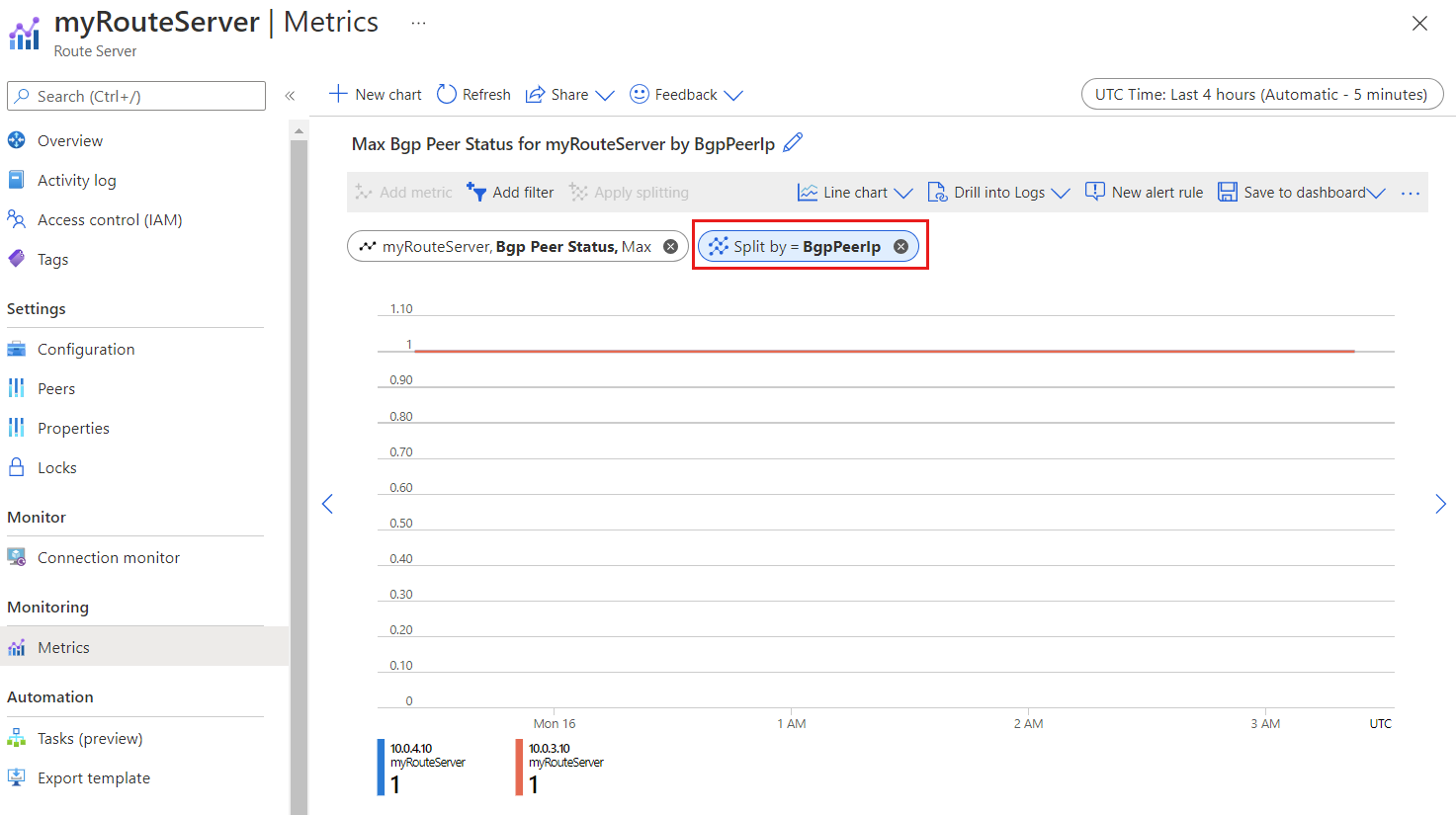1456x815 pixels.
Task: Select Access control (IAM) in the sidebar
Action: pos(109,219)
